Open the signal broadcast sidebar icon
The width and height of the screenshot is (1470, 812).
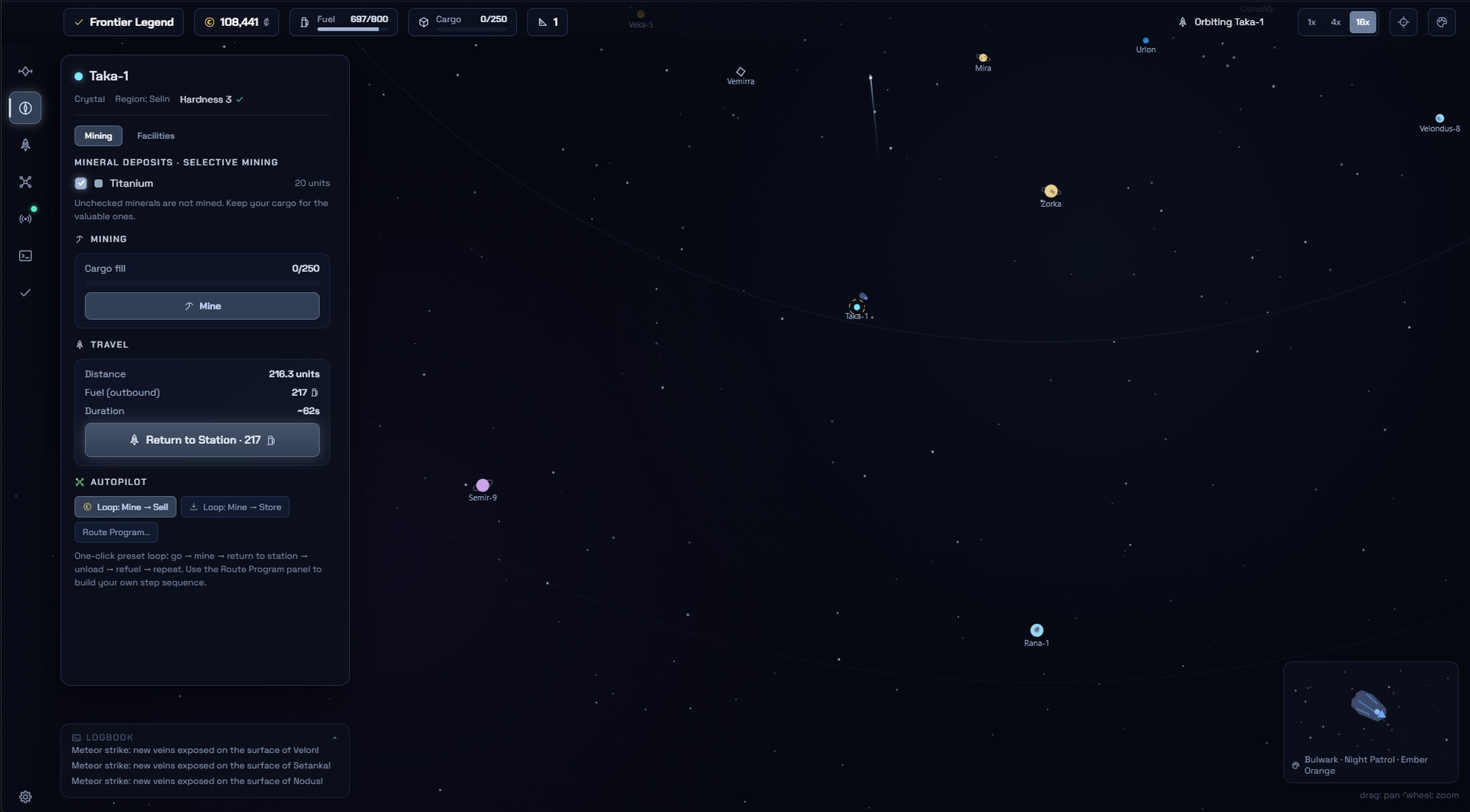(x=25, y=219)
